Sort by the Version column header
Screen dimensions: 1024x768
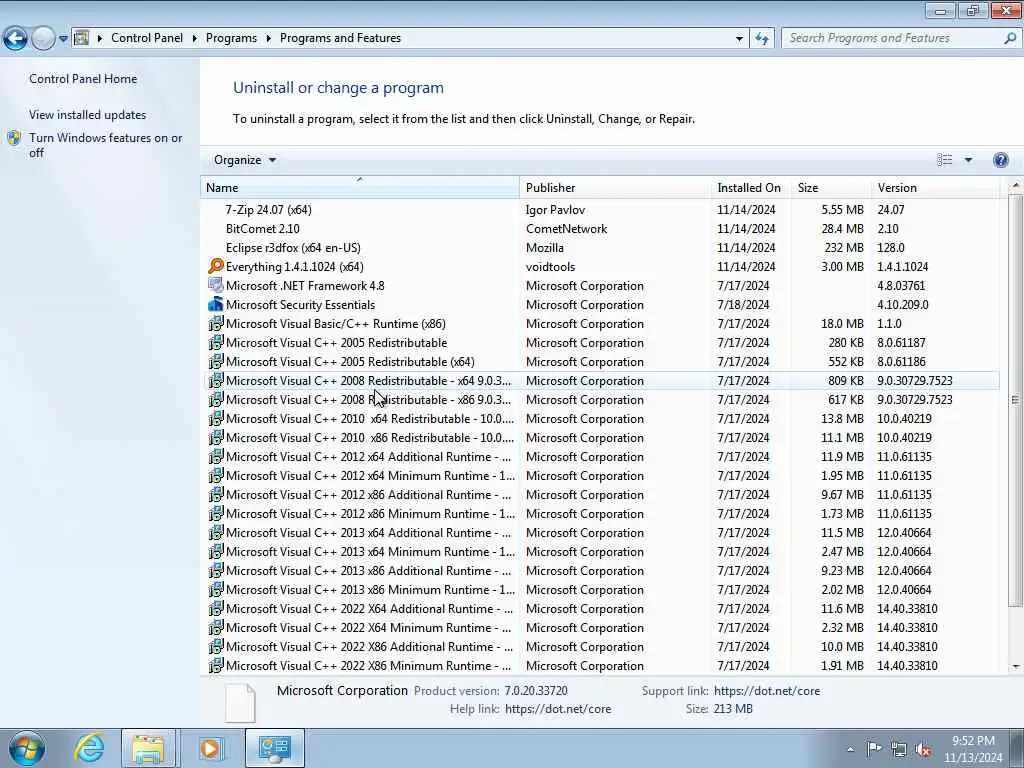(x=935, y=188)
